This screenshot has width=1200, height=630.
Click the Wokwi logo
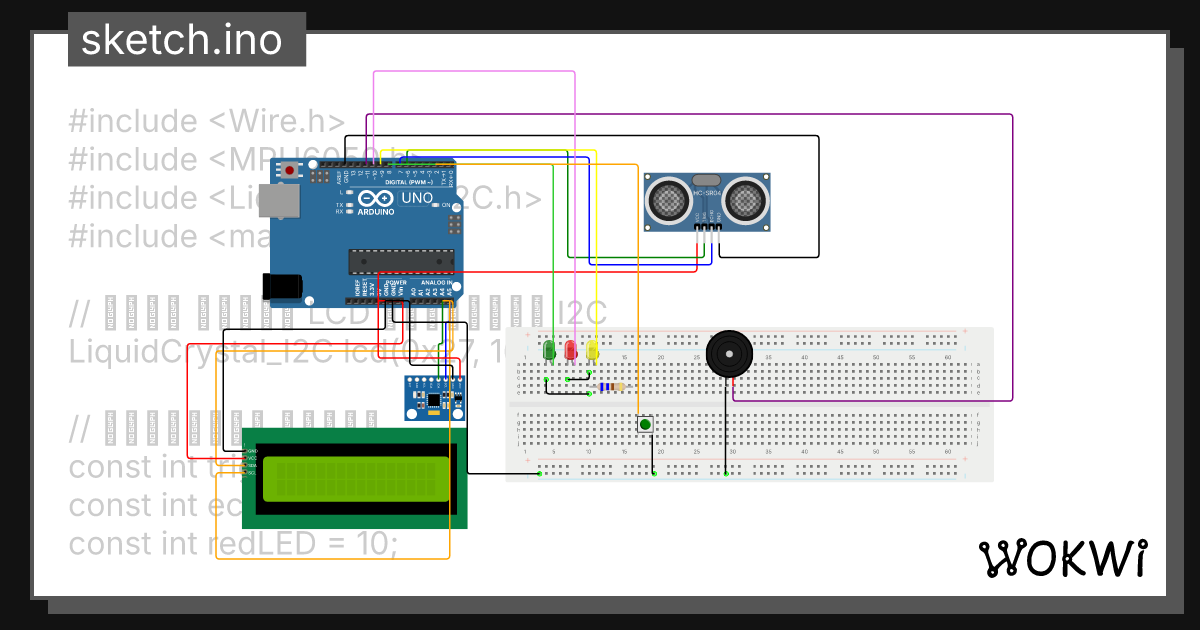[x=1063, y=558]
